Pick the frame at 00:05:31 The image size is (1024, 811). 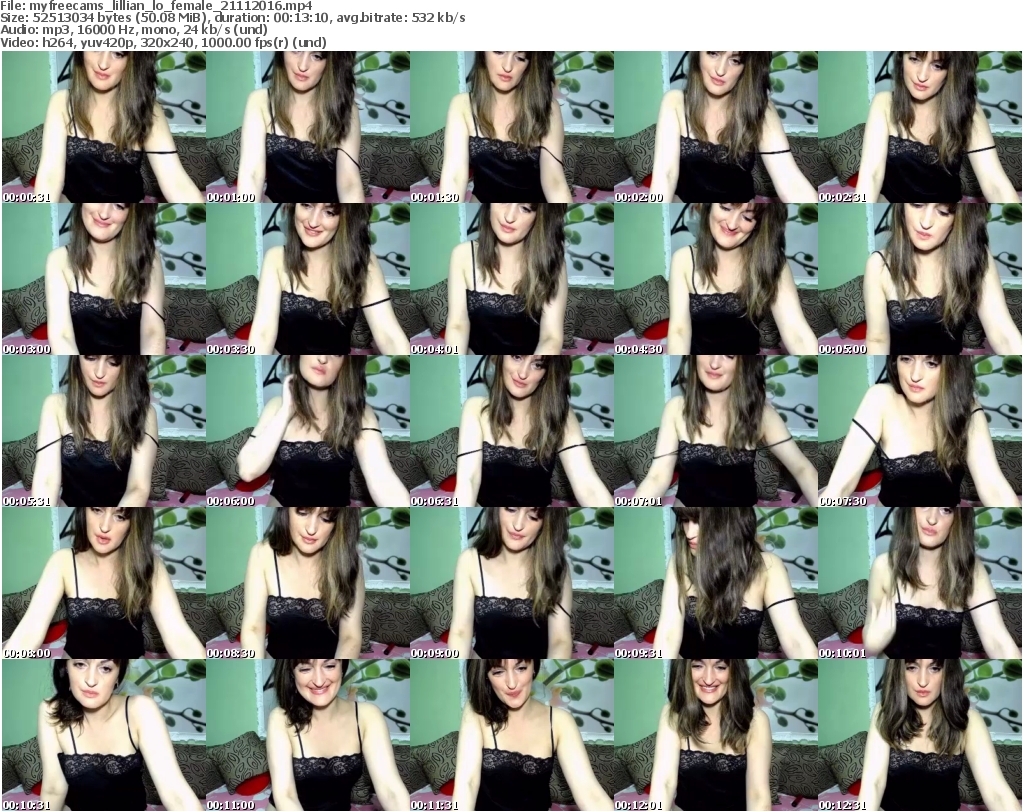104,431
